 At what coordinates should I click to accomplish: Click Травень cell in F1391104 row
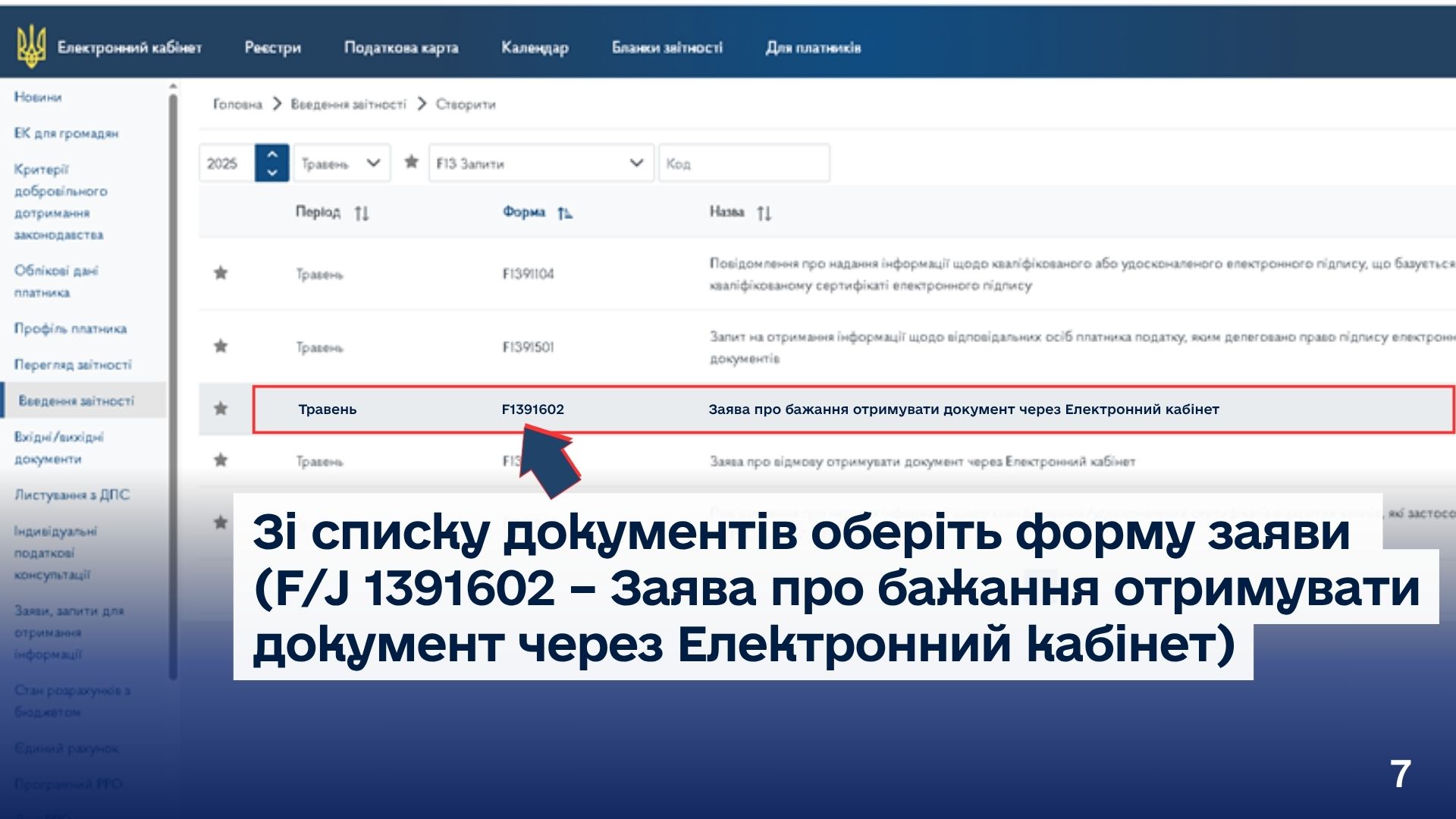coord(319,275)
